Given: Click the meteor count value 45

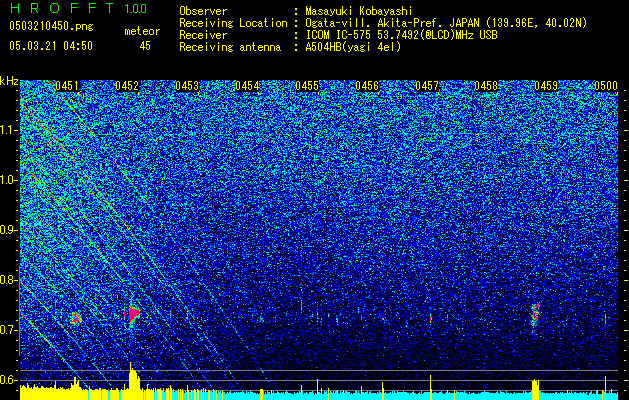Looking at the screenshot, I should tap(145, 46).
